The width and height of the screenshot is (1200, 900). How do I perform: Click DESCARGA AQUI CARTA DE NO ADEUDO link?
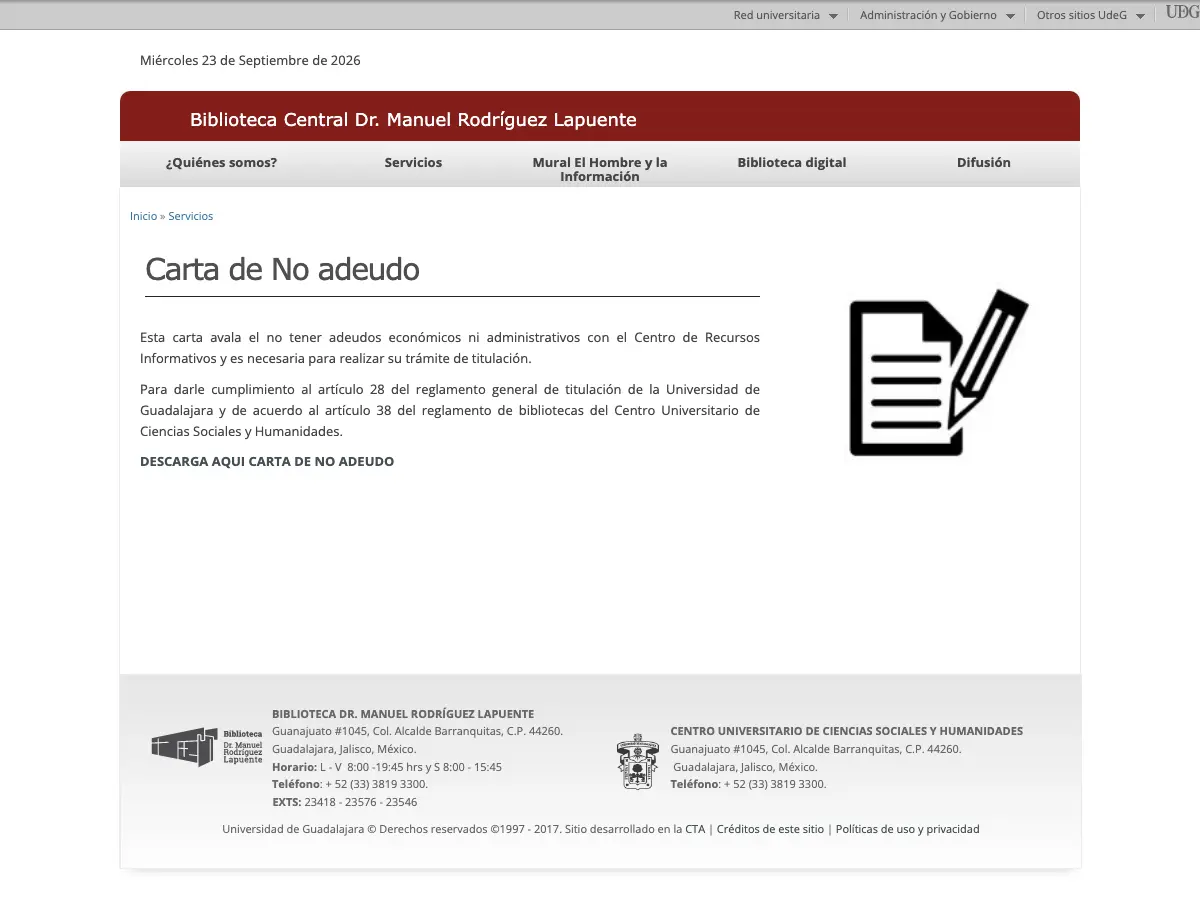(267, 461)
